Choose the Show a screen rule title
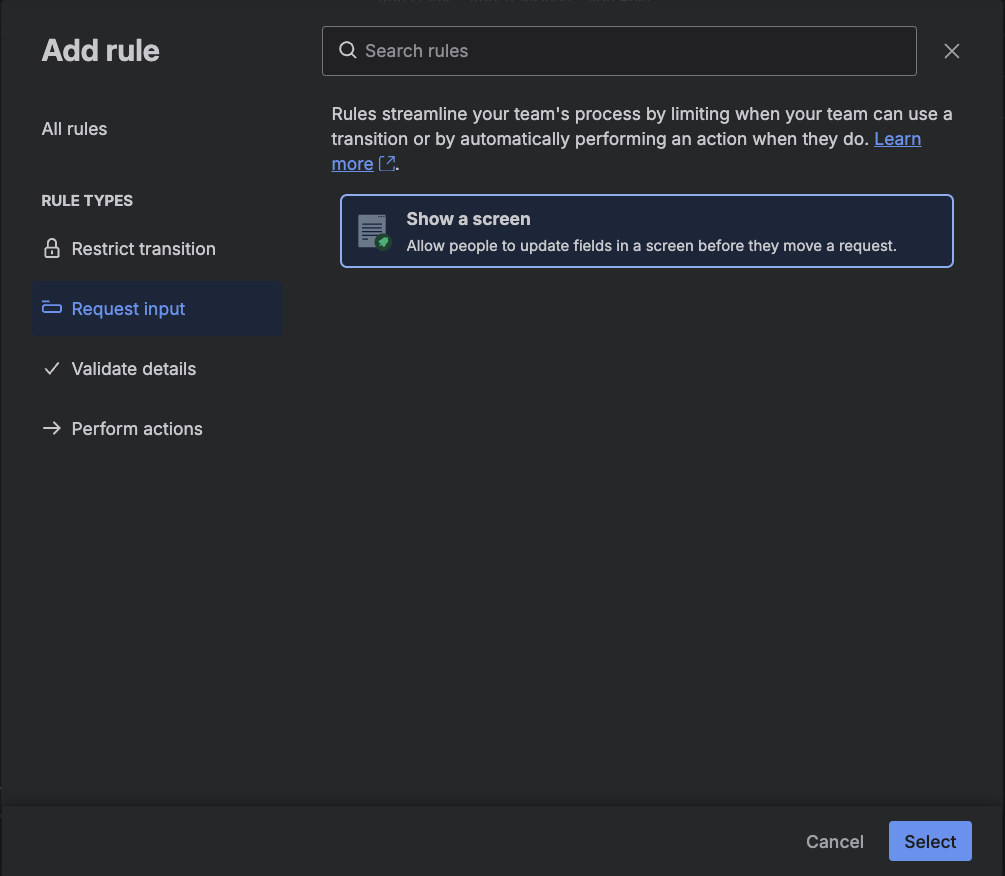This screenshot has height=876, width=1005. [x=468, y=219]
